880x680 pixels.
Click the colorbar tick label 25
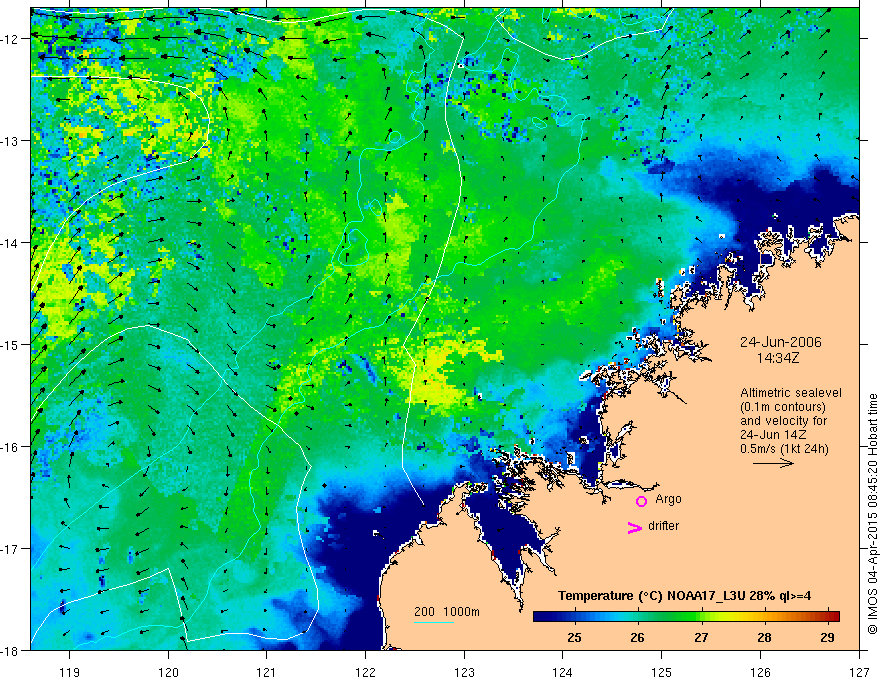click(574, 637)
